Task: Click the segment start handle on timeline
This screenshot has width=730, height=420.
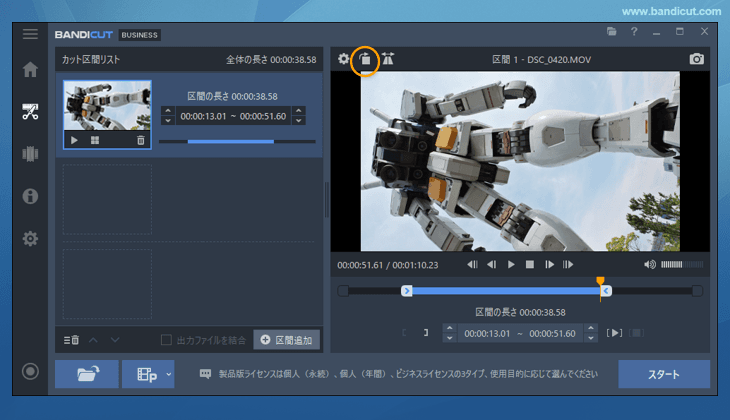Action: click(x=406, y=291)
